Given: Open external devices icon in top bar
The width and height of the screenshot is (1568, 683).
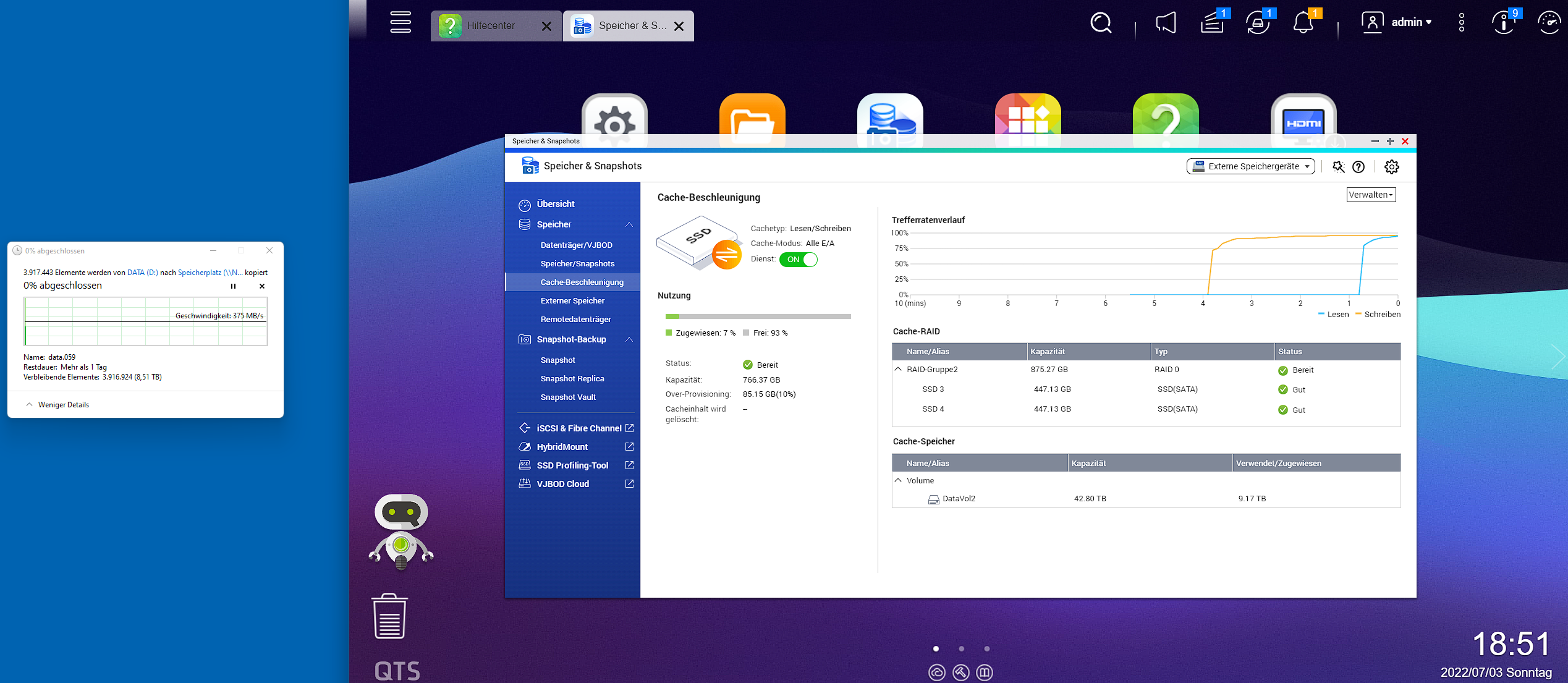Looking at the screenshot, I should coord(1258,23).
